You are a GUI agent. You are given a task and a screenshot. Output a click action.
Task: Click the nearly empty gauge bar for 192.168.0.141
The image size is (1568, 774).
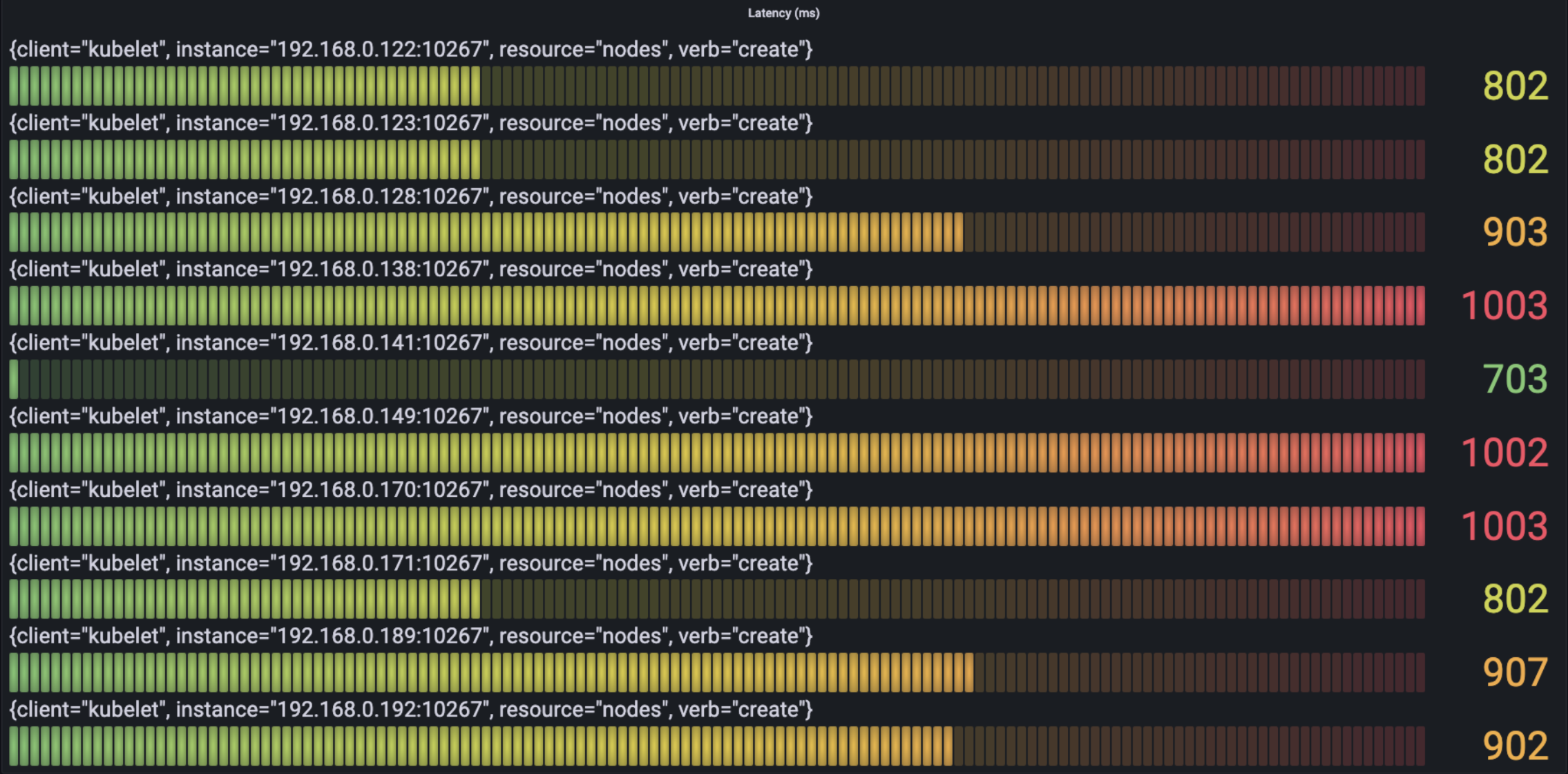(717, 379)
